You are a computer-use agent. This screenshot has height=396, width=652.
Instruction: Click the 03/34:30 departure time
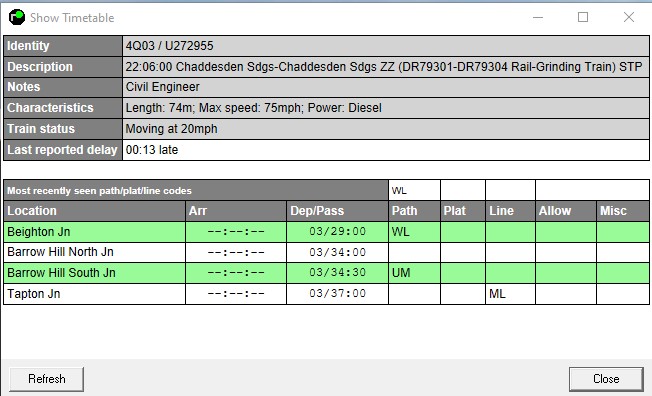(x=337, y=273)
